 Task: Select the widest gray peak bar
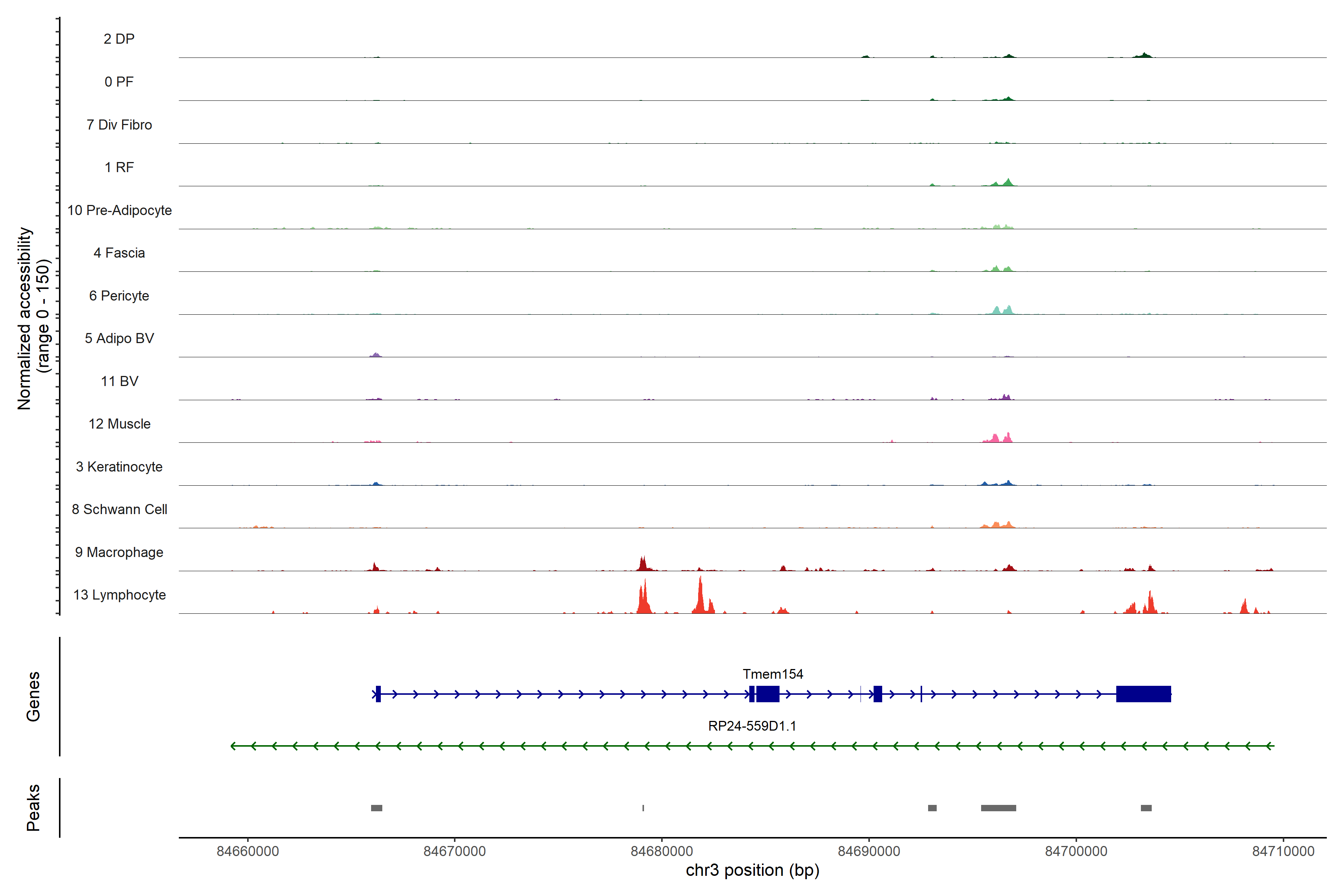[x=998, y=808]
